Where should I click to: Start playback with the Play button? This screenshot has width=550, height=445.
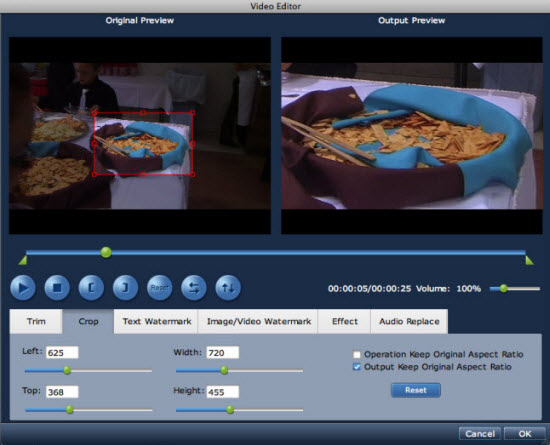pos(23,288)
